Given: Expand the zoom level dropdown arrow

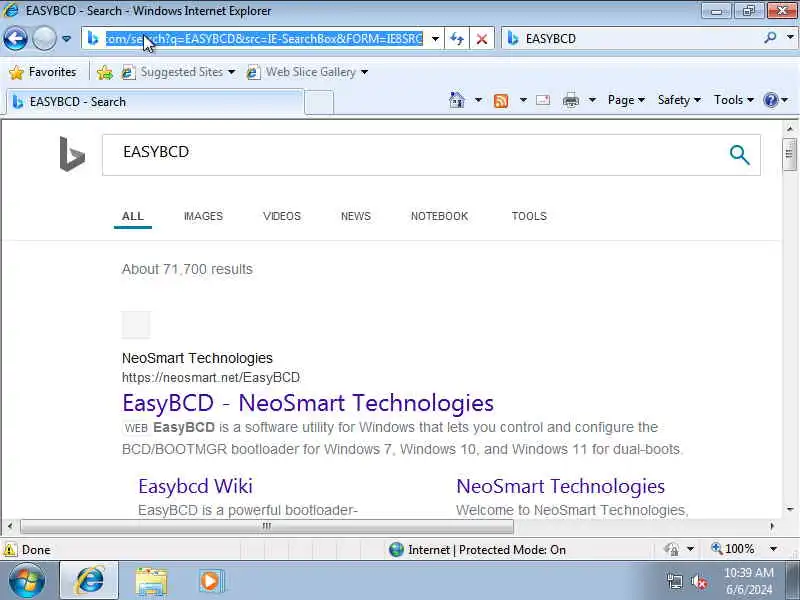Looking at the screenshot, I should [x=773, y=549].
